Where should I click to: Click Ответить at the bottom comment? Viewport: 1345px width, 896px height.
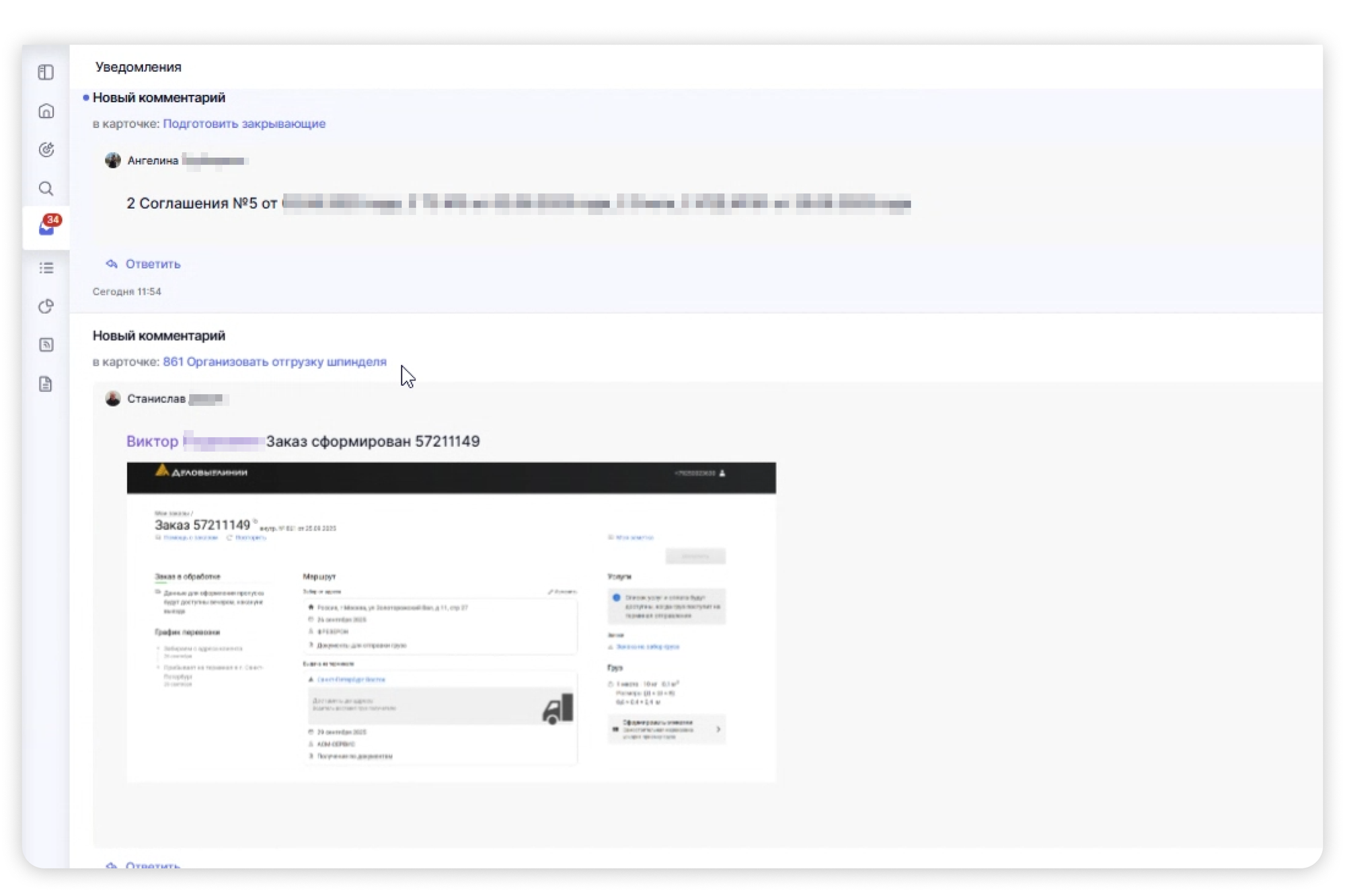(x=153, y=864)
